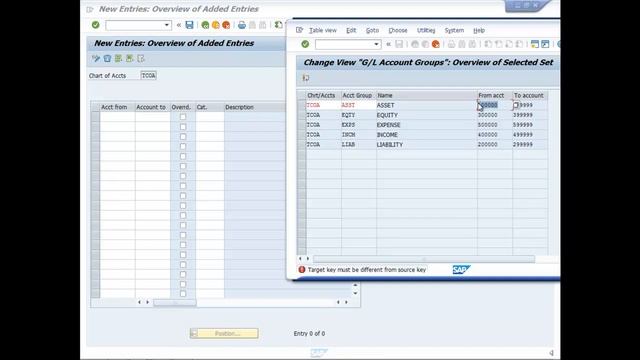Open the Help menu
This screenshot has height=360, width=640.
click(479, 30)
